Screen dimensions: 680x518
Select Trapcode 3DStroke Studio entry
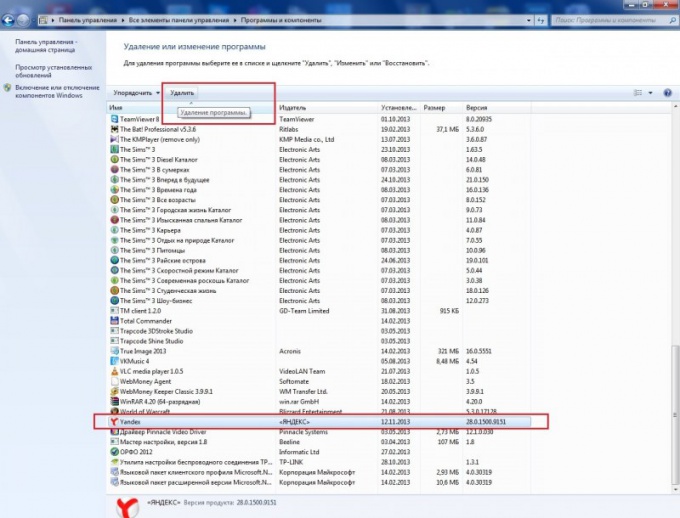pyautogui.click(x=319, y=331)
